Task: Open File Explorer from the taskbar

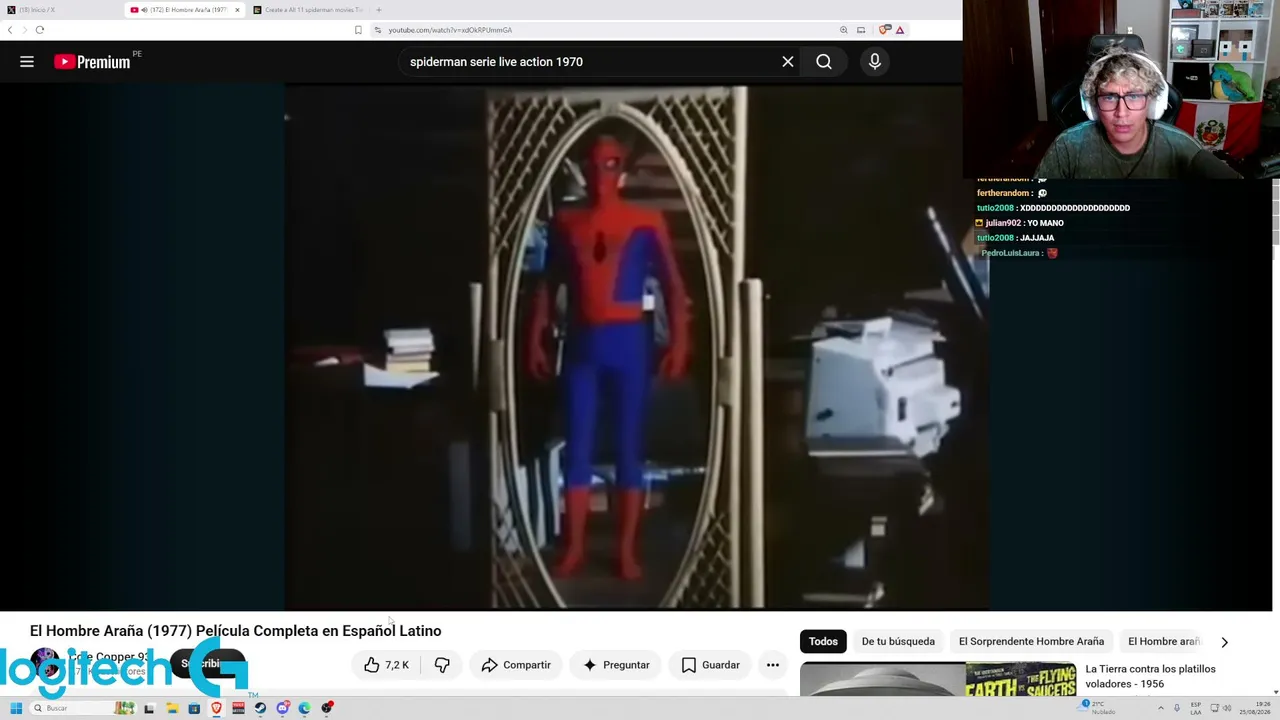Action: coord(172,708)
